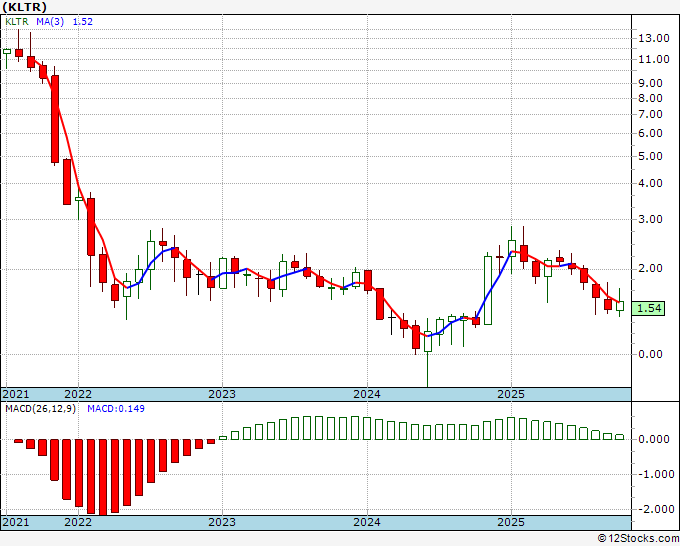Screen dimensions: 680x546
Task: Click the 6.00 price axis label
Action: (651, 134)
